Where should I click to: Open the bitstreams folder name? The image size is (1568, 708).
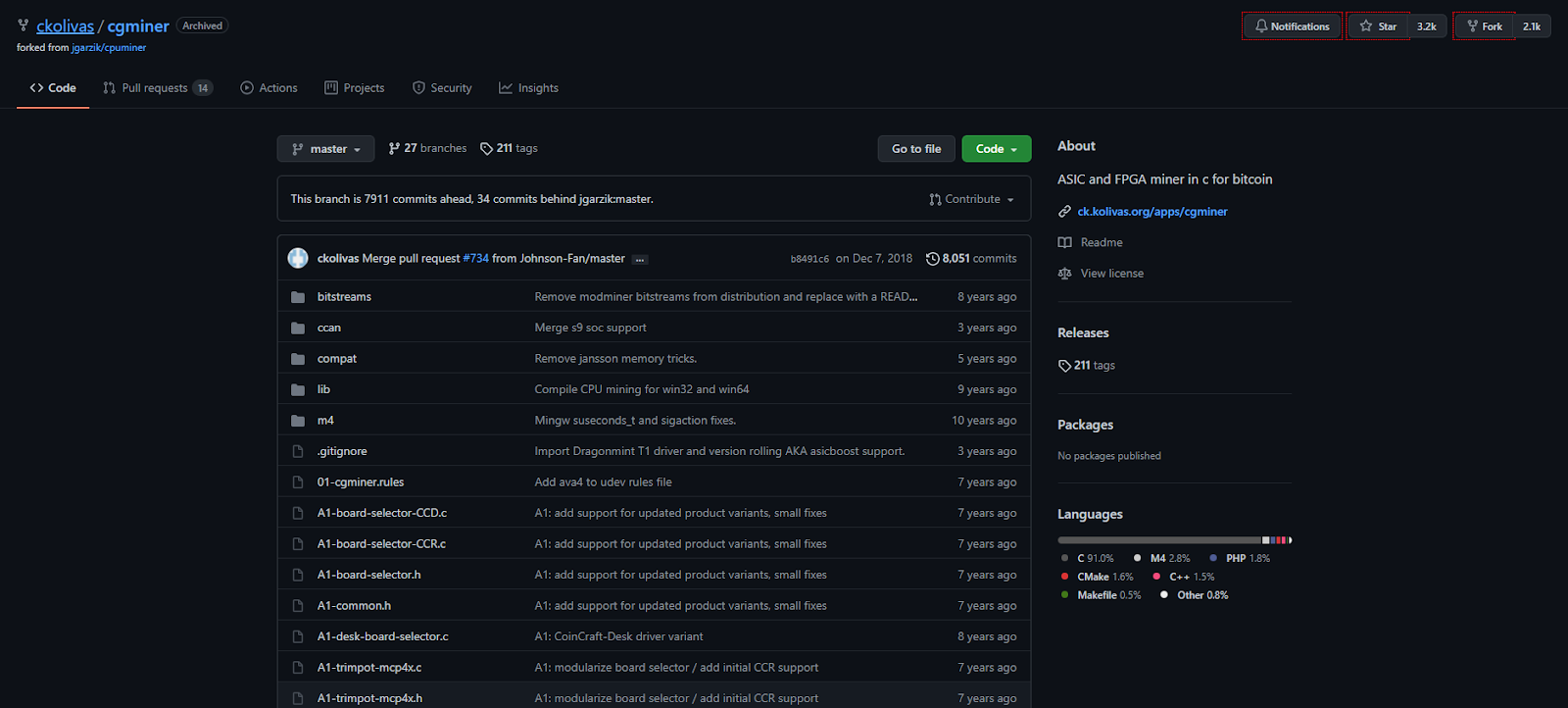pyautogui.click(x=344, y=297)
